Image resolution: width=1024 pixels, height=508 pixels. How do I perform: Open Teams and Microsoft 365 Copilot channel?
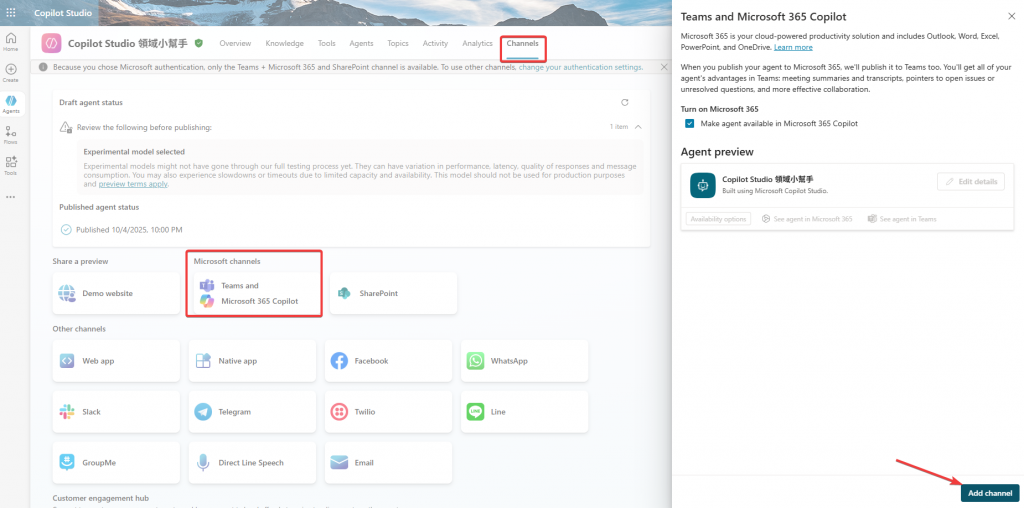pos(257,293)
